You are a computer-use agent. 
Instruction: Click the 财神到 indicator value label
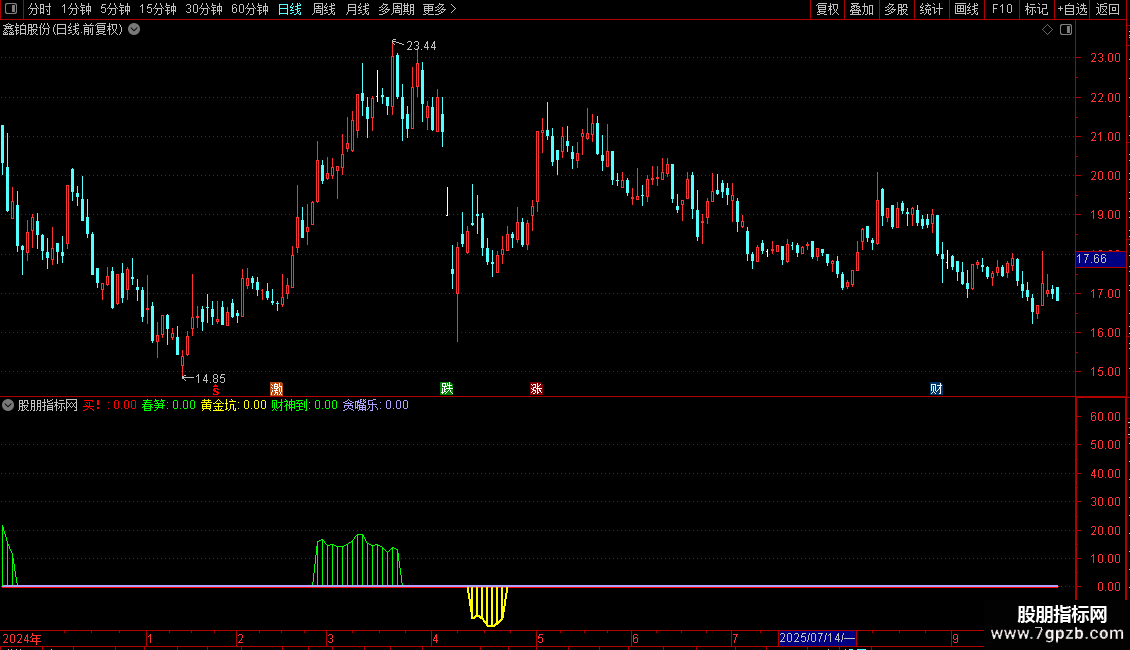[304, 406]
